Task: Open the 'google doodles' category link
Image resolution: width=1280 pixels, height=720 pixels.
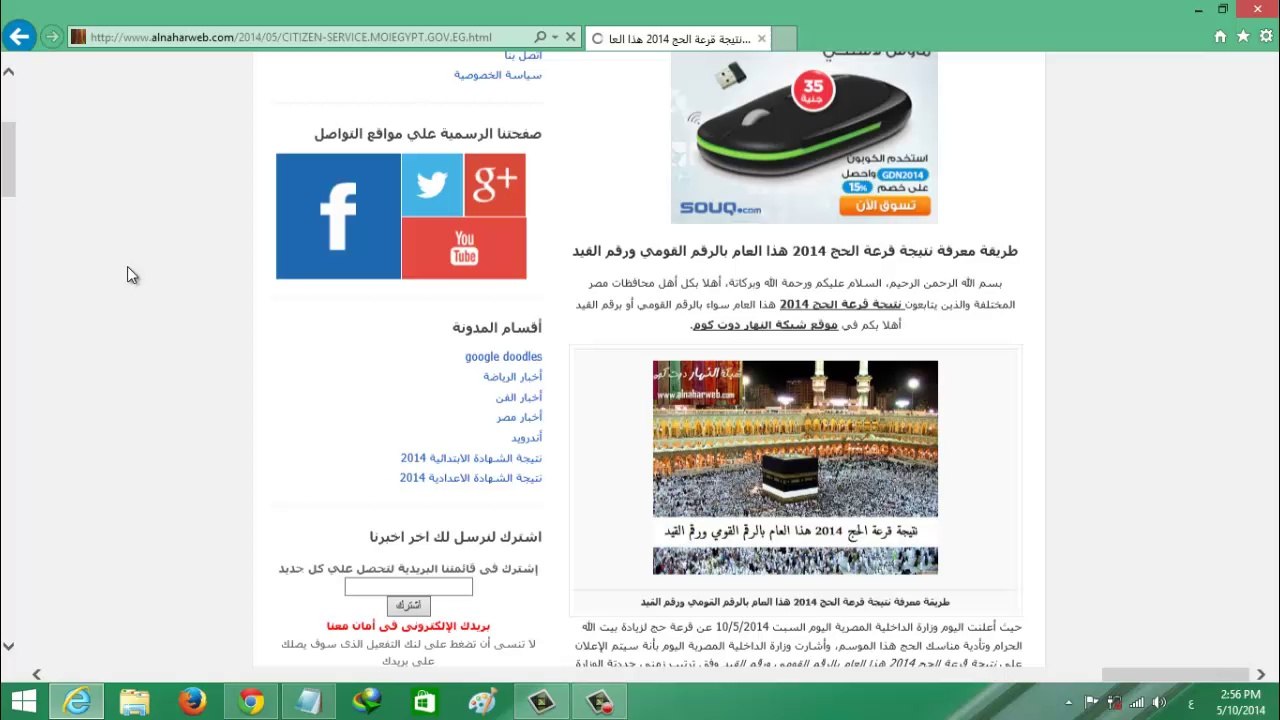Action: (x=503, y=357)
